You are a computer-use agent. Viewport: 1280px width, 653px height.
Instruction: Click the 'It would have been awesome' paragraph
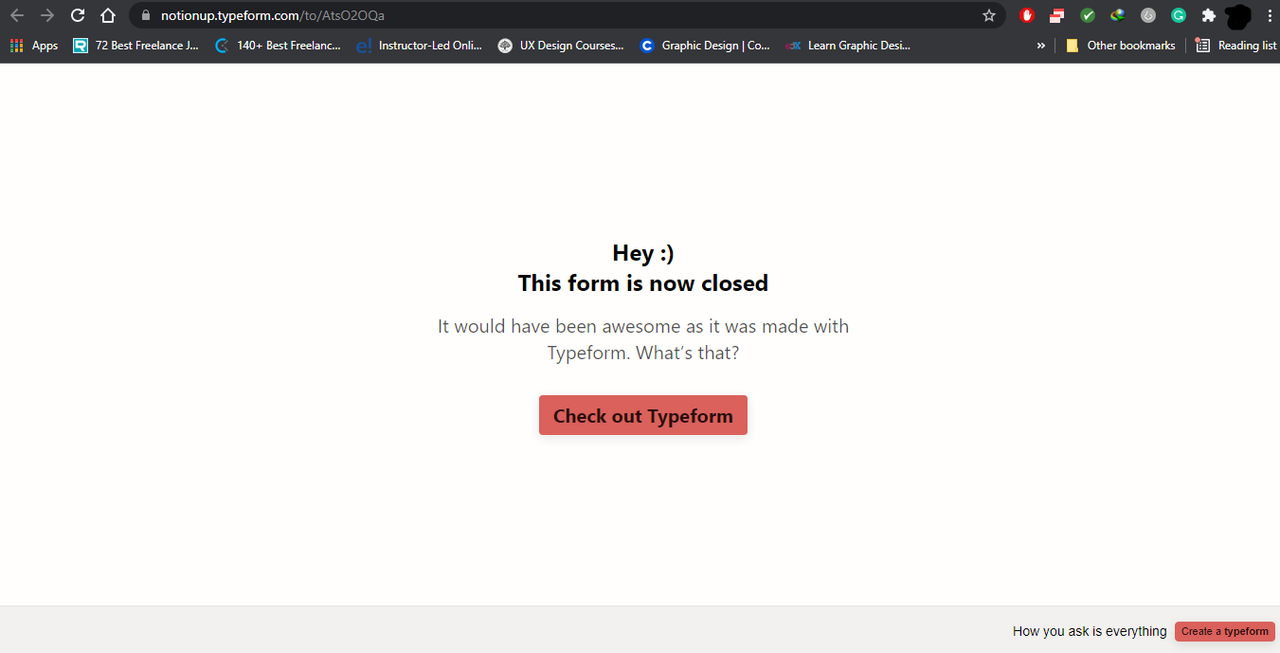(643, 340)
